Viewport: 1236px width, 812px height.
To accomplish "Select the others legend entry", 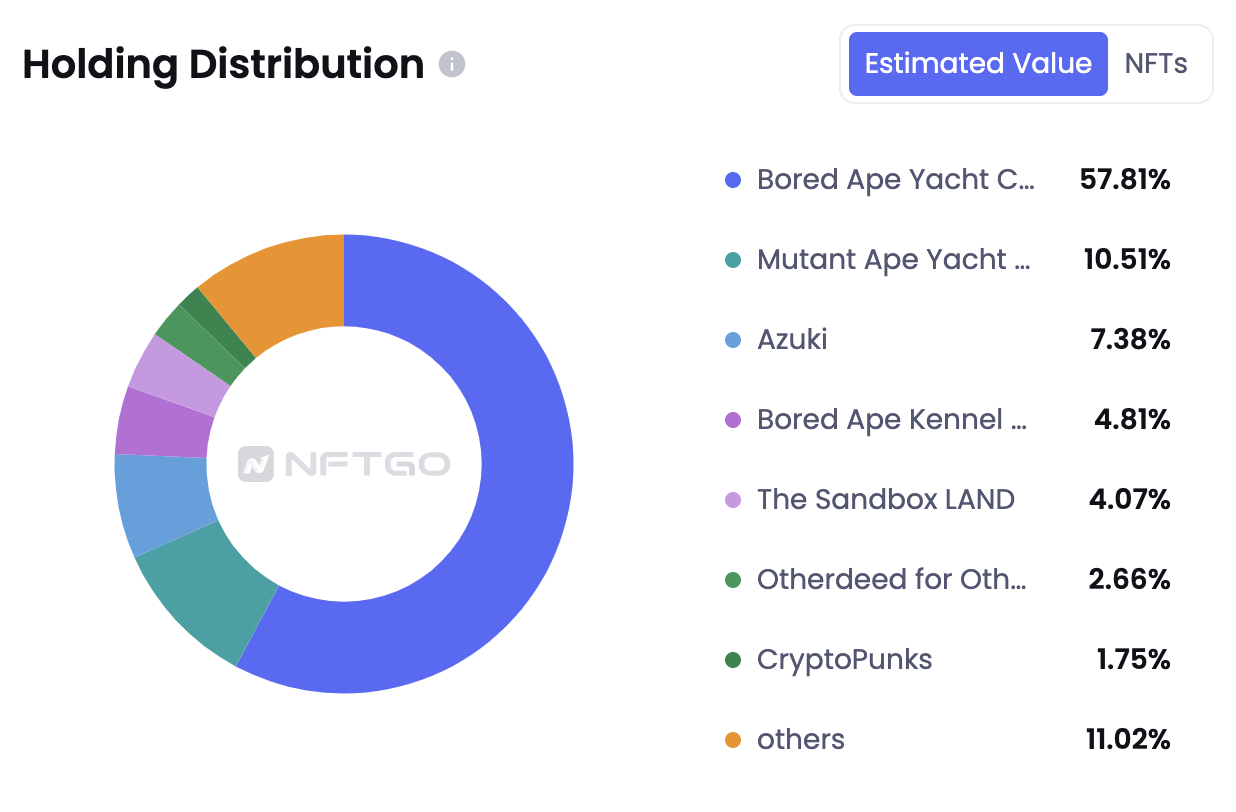I will (800, 740).
